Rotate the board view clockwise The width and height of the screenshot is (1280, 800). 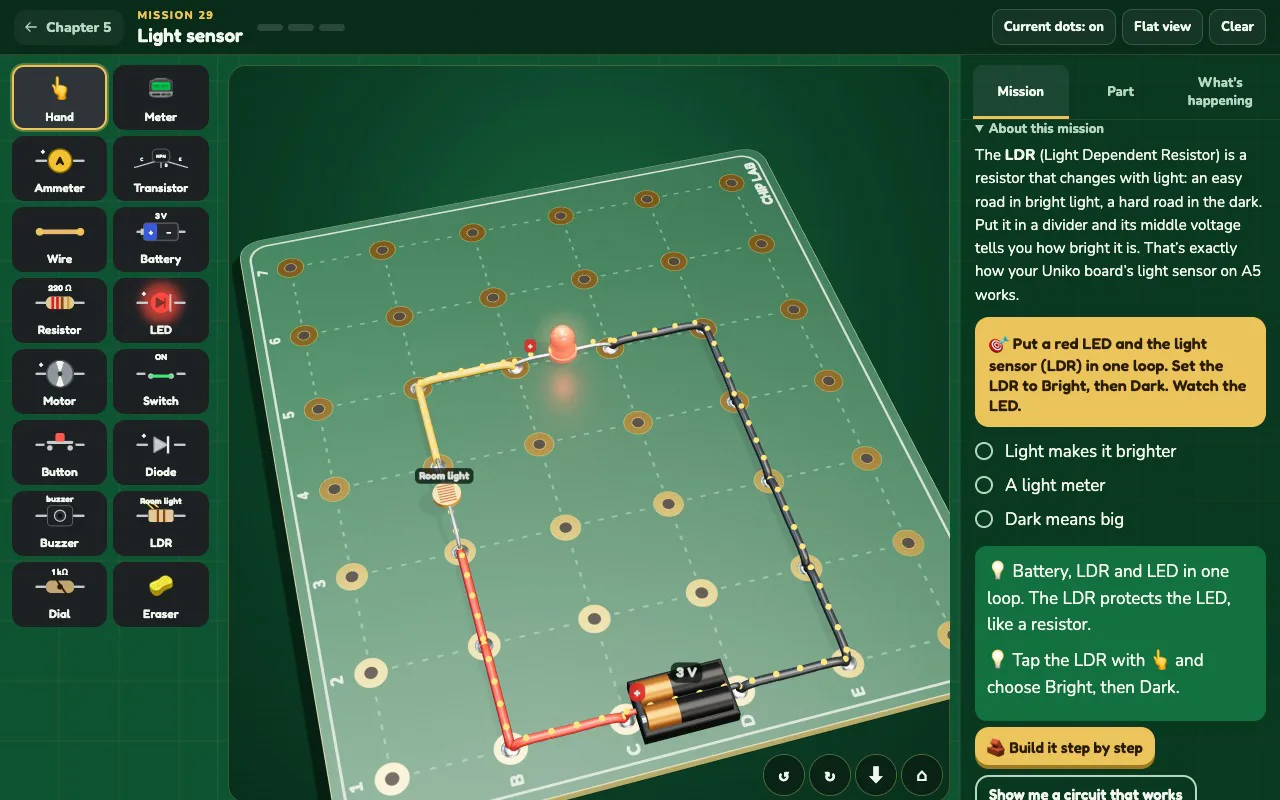[830, 775]
